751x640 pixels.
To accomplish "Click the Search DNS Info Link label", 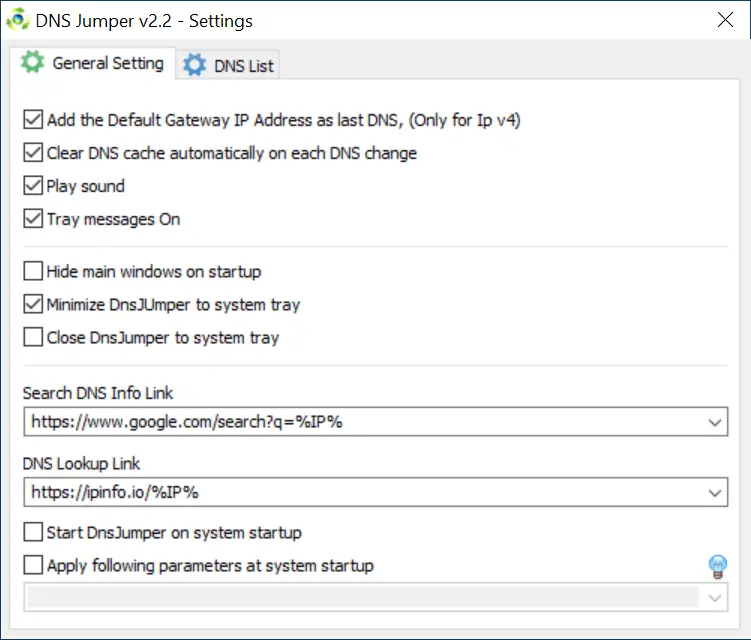I will click(x=98, y=393).
